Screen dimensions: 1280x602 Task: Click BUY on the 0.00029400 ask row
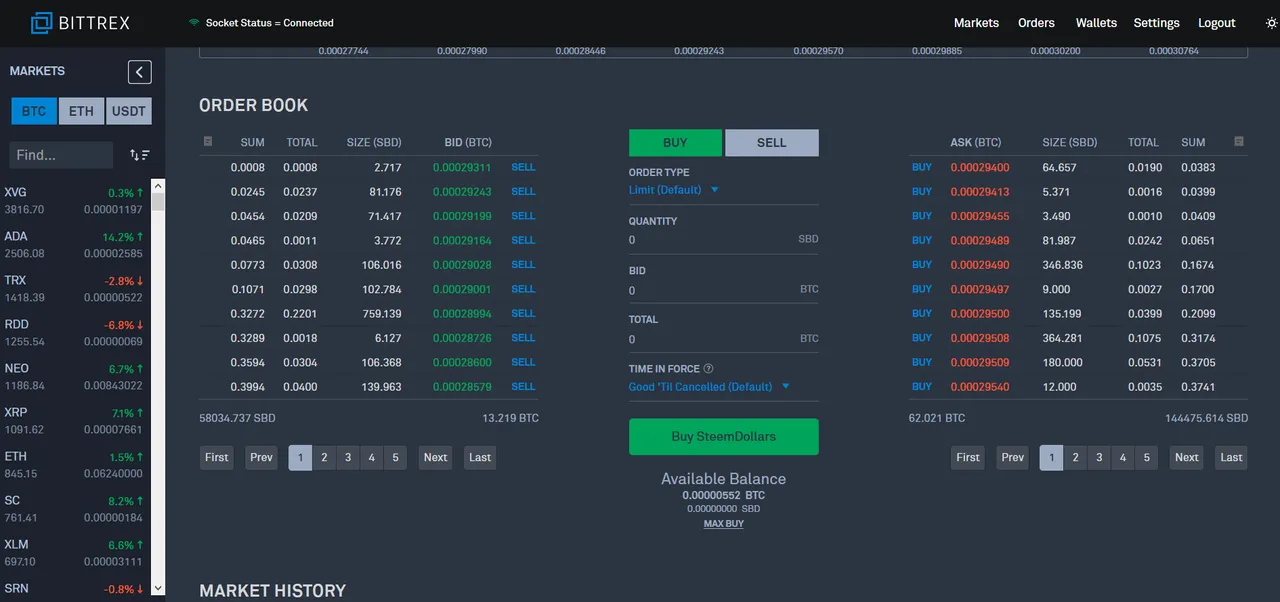tap(922, 168)
